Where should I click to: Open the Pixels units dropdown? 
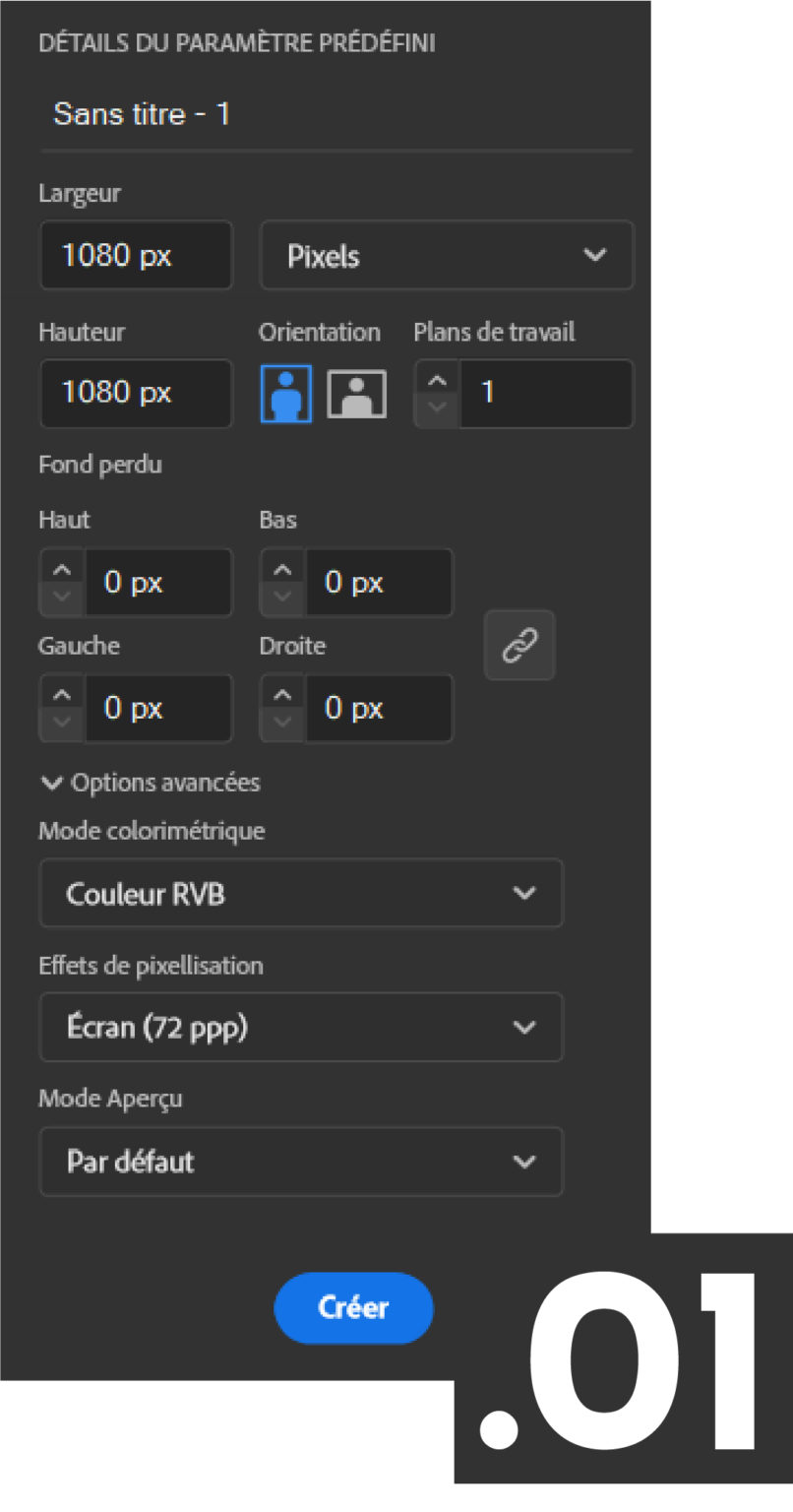(x=447, y=255)
